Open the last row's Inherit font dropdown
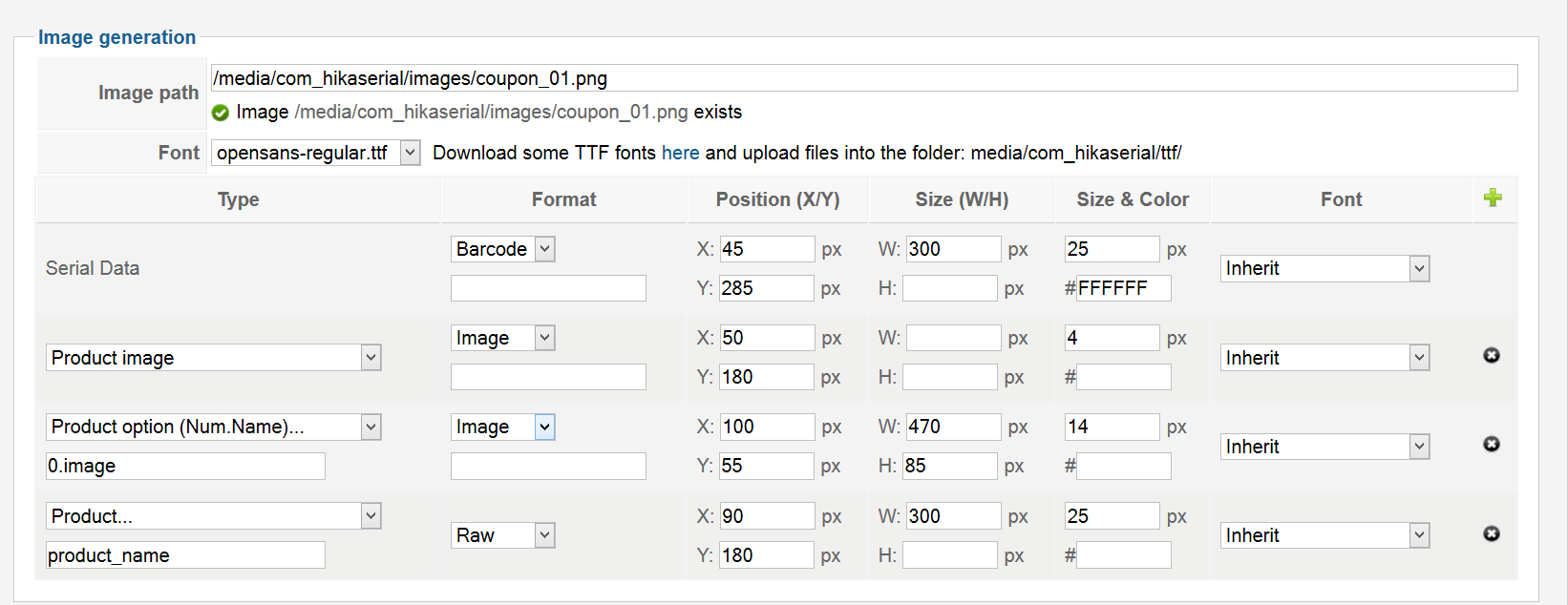 pyautogui.click(x=1324, y=535)
